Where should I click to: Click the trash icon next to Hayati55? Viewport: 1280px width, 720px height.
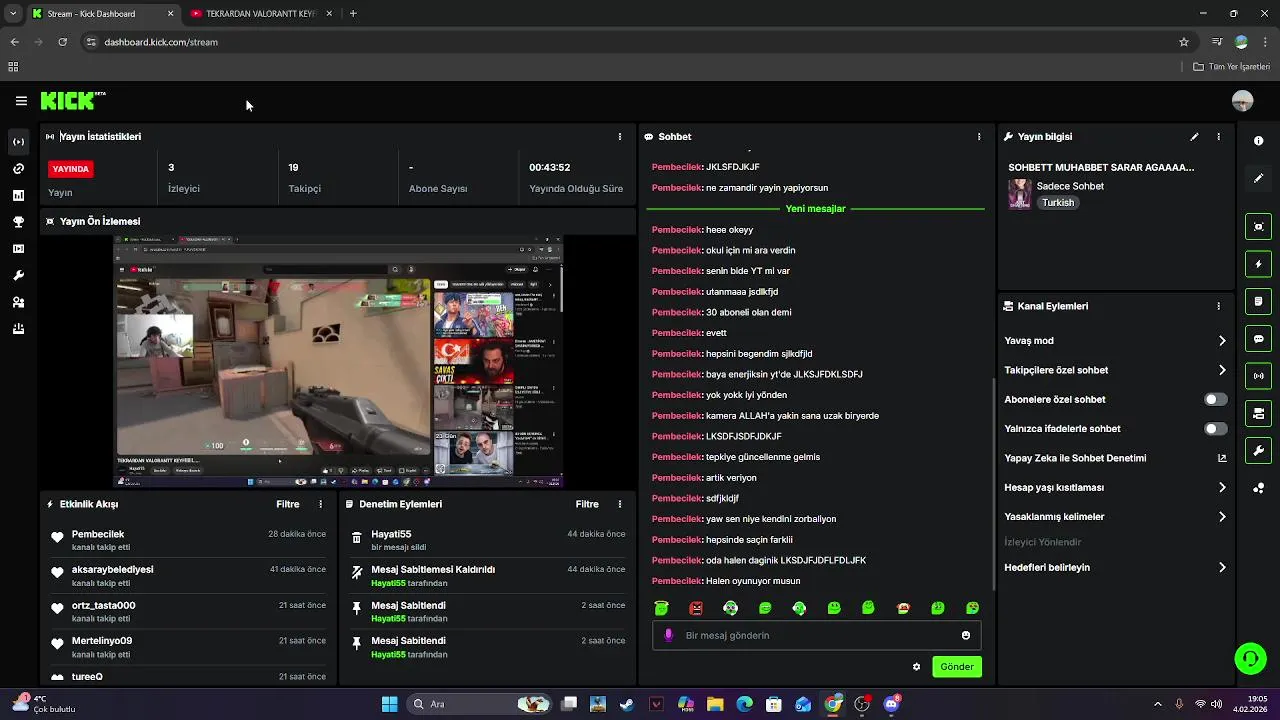coord(357,538)
